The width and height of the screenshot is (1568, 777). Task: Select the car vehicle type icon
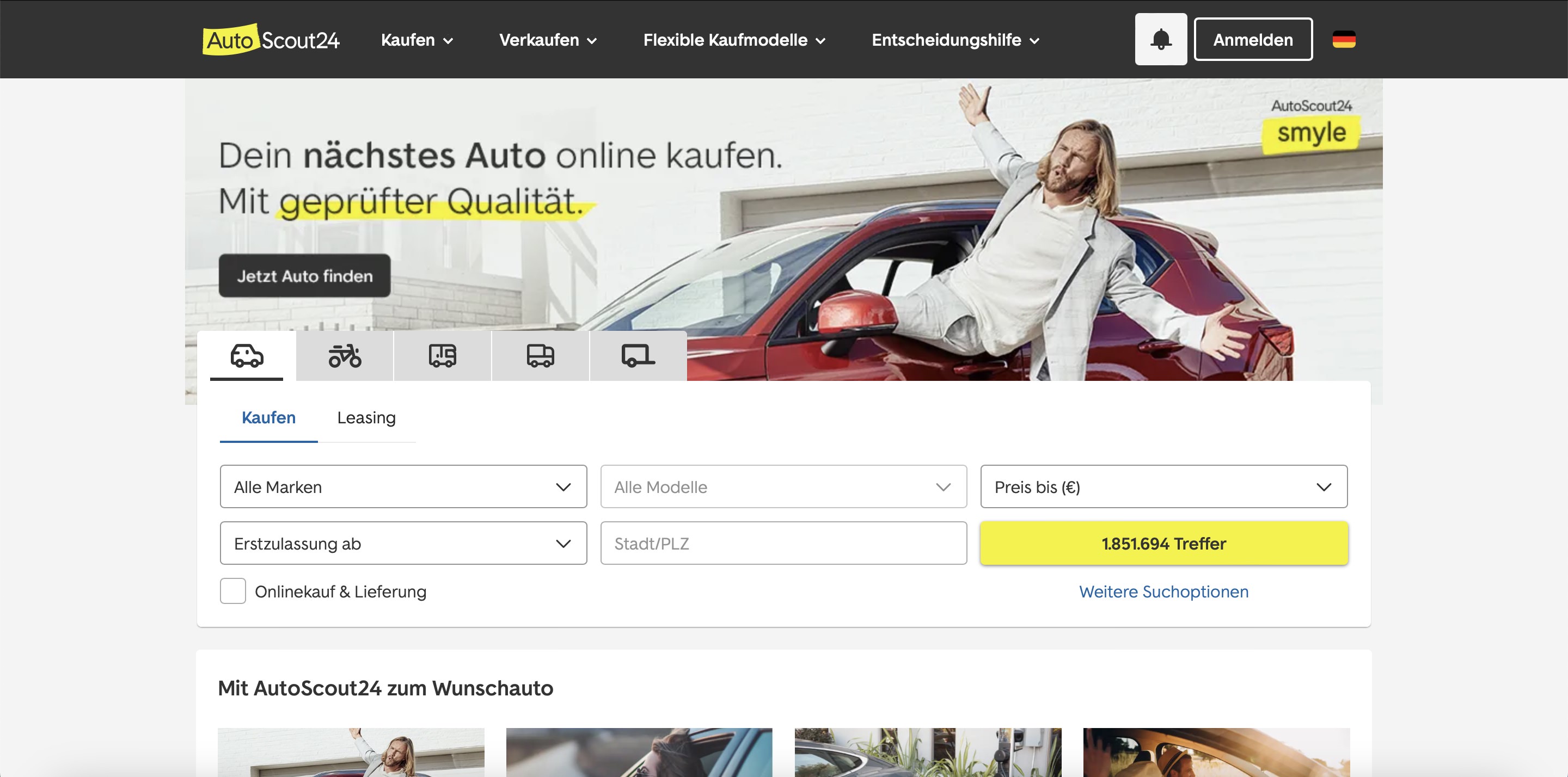click(247, 355)
